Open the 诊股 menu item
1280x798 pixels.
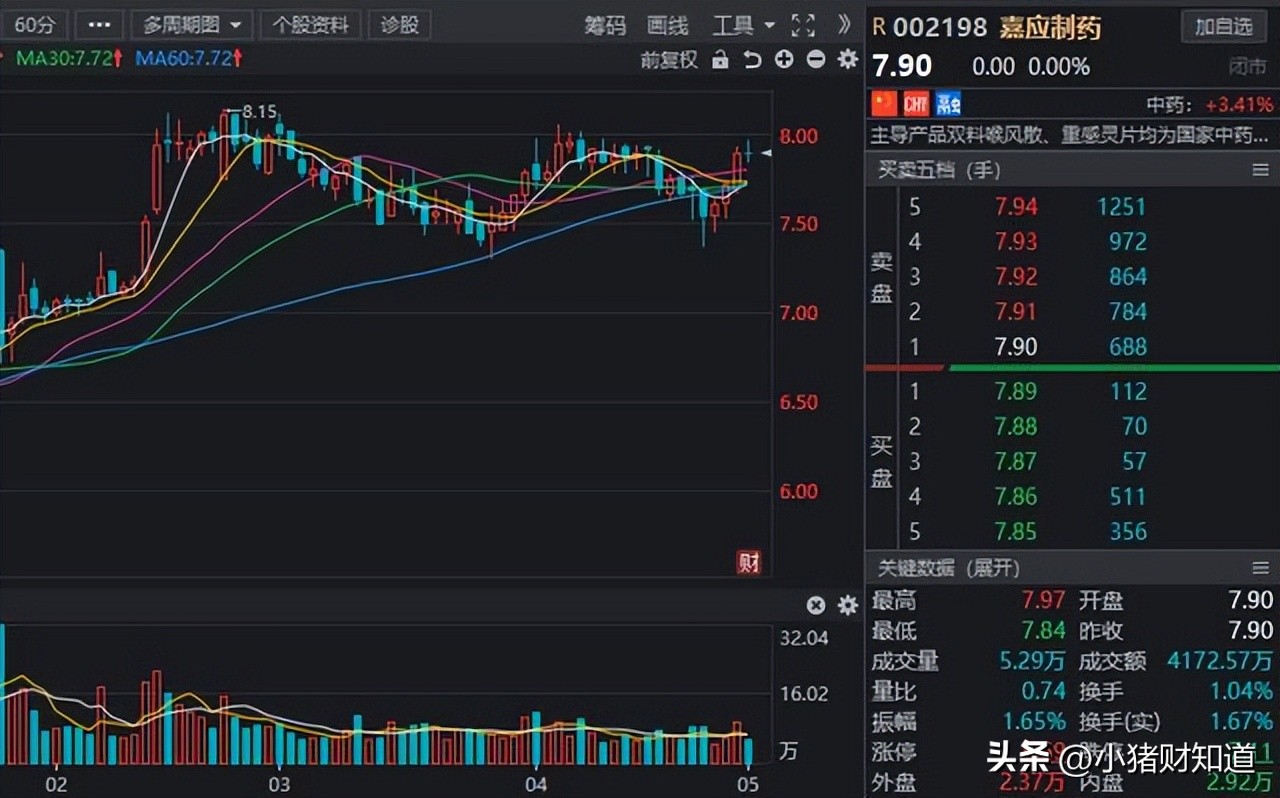point(399,24)
